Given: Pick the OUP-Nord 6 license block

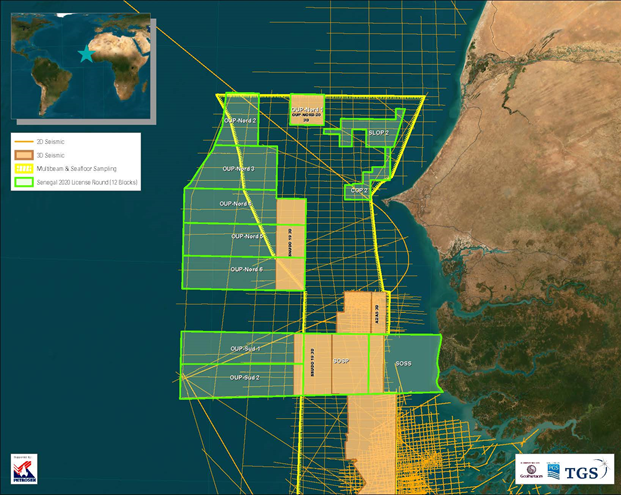Looking at the screenshot, I should coord(246,269).
